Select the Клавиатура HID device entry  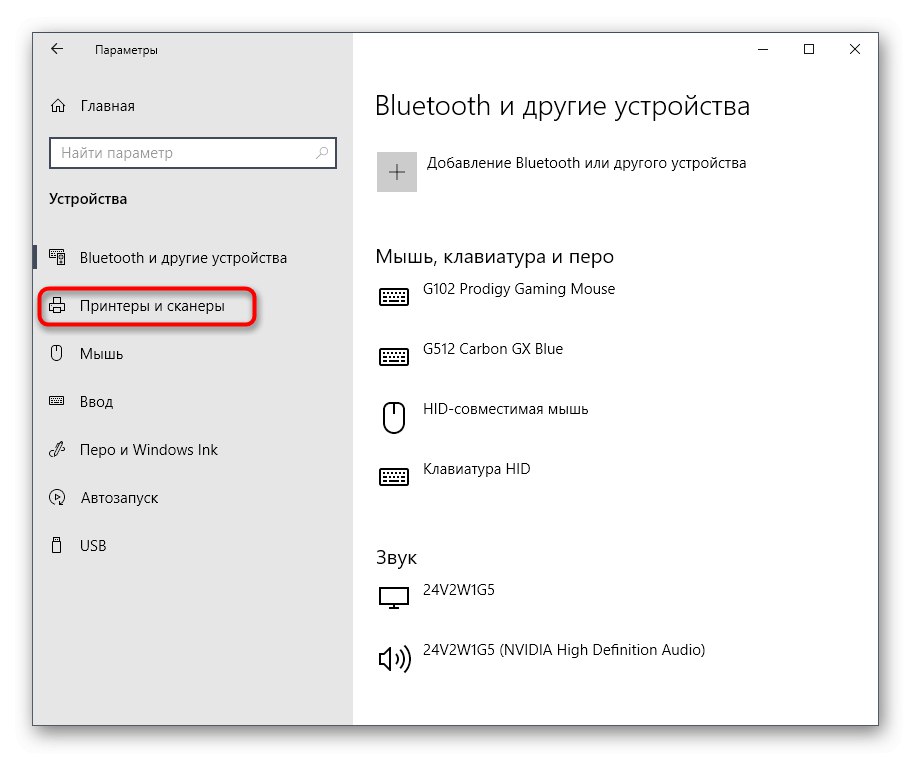click(x=475, y=468)
